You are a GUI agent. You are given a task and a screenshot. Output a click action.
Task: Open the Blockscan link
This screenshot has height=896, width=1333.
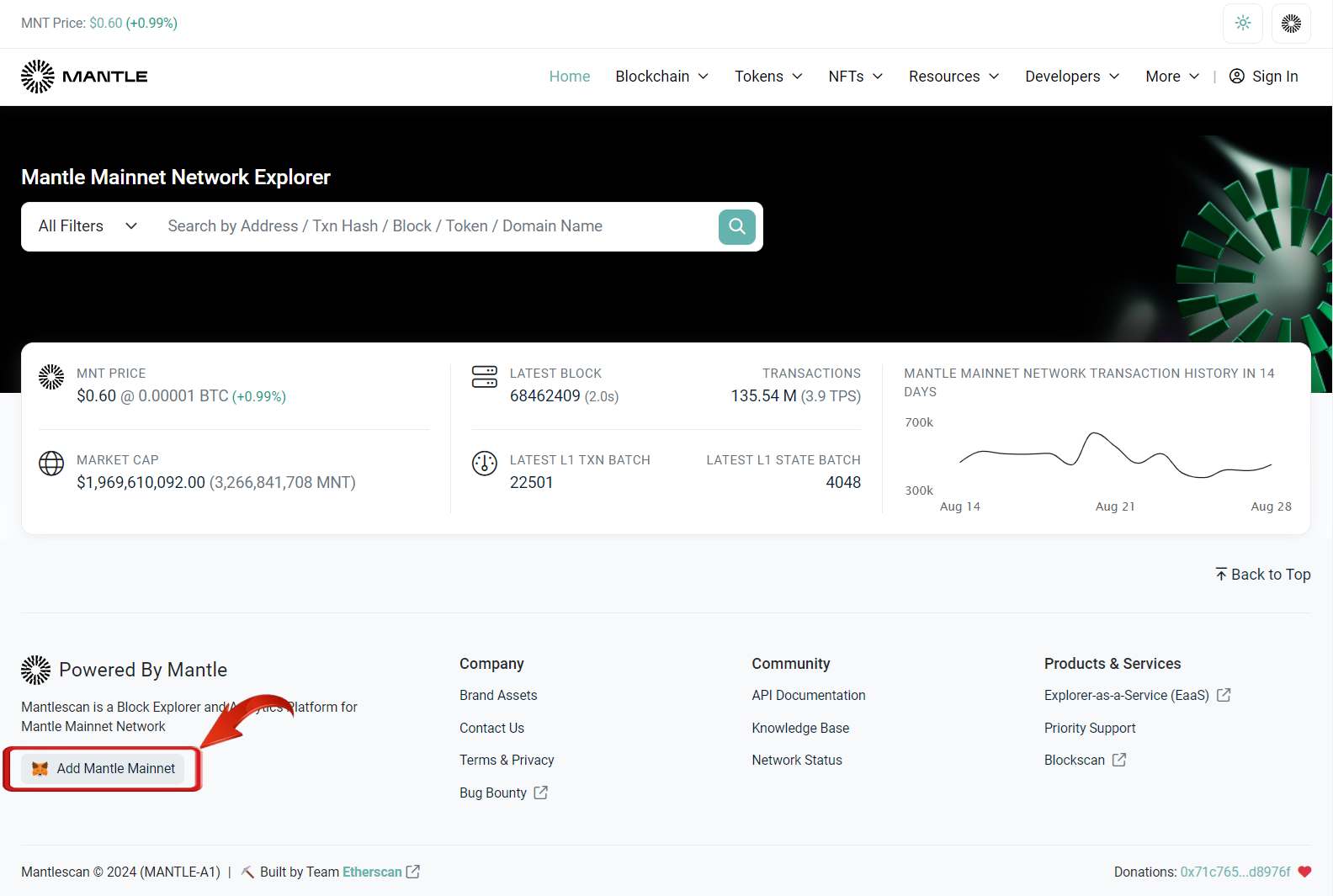(x=1075, y=760)
